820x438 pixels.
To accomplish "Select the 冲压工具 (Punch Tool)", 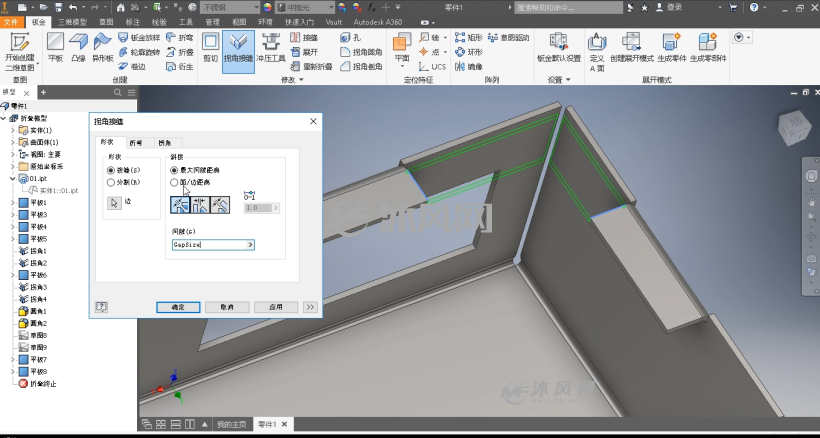I will (271, 48).
